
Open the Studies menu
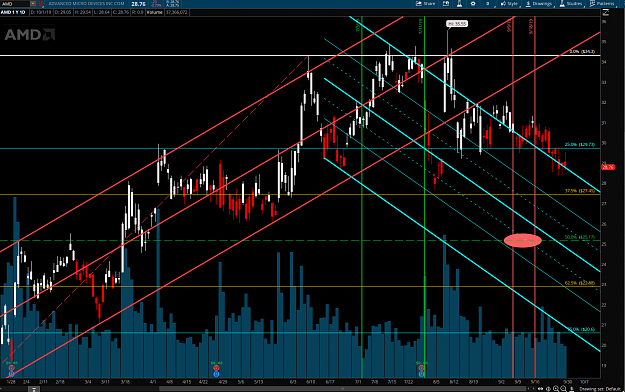(x=571, y=4)
